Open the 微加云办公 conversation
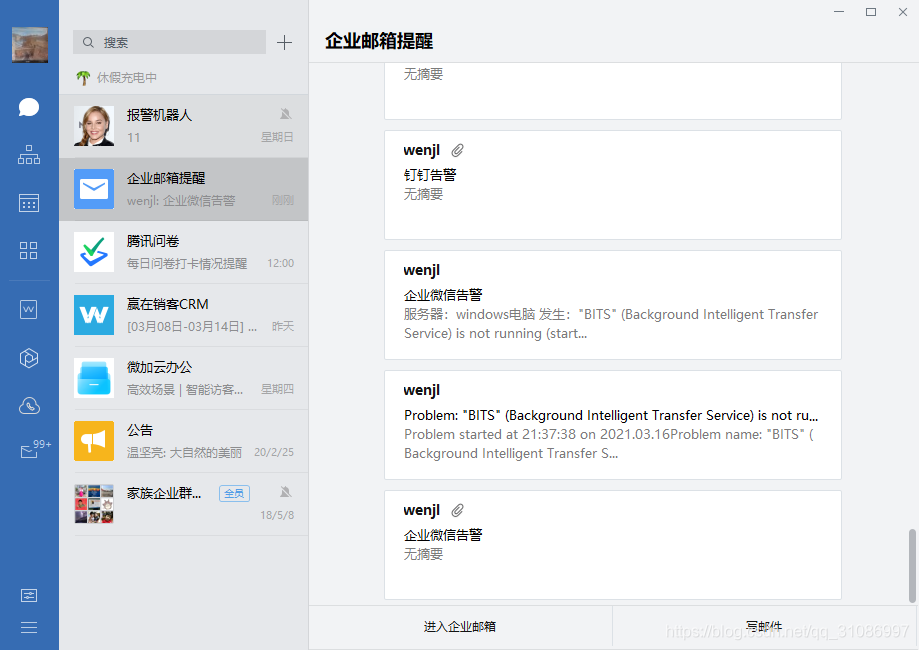This screenshot has height=650, width=919. click(183, 378)
